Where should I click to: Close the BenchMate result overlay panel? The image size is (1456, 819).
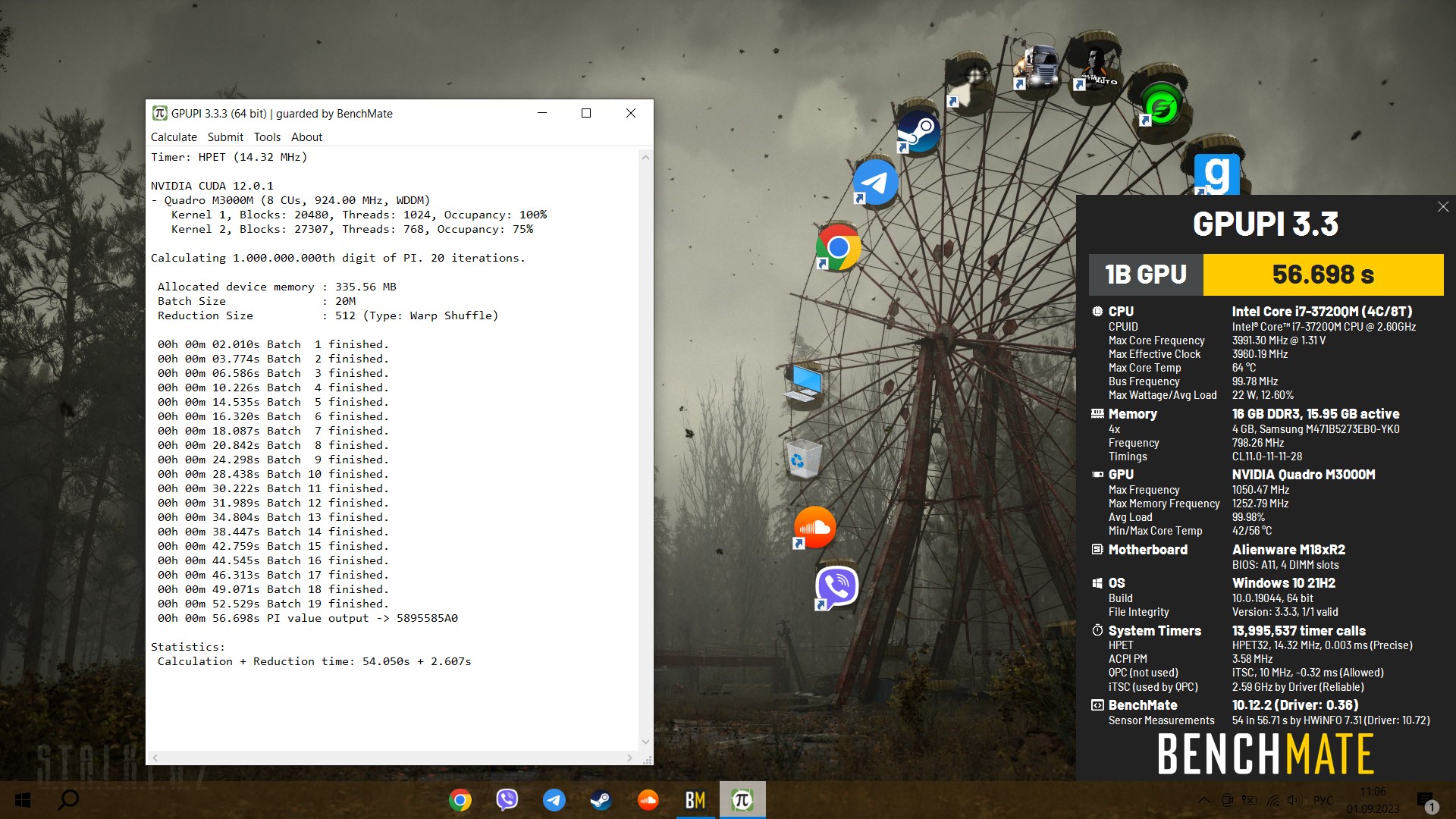coord(1442,207)
